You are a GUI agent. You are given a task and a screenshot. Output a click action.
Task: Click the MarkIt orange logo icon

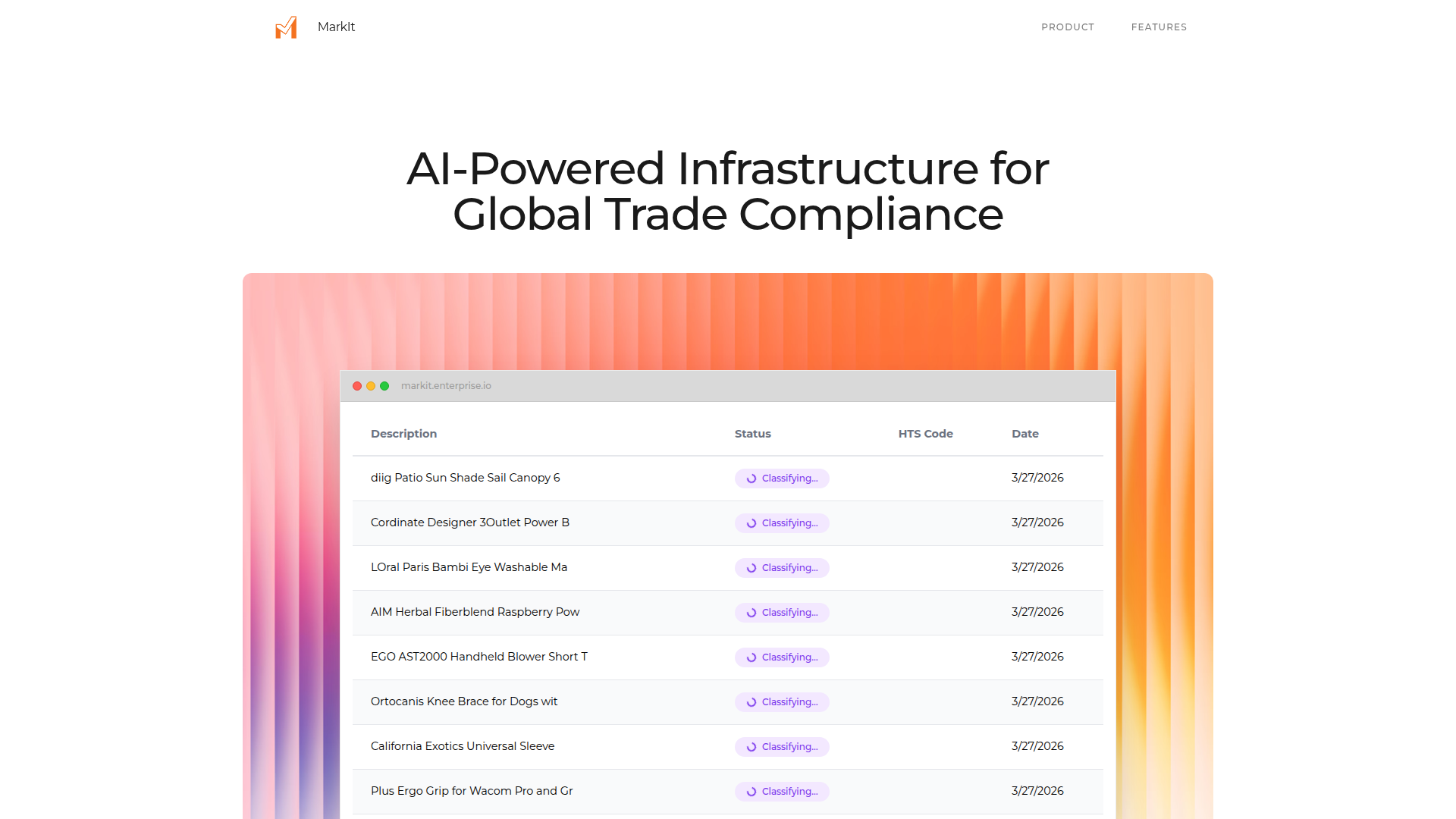286,27
